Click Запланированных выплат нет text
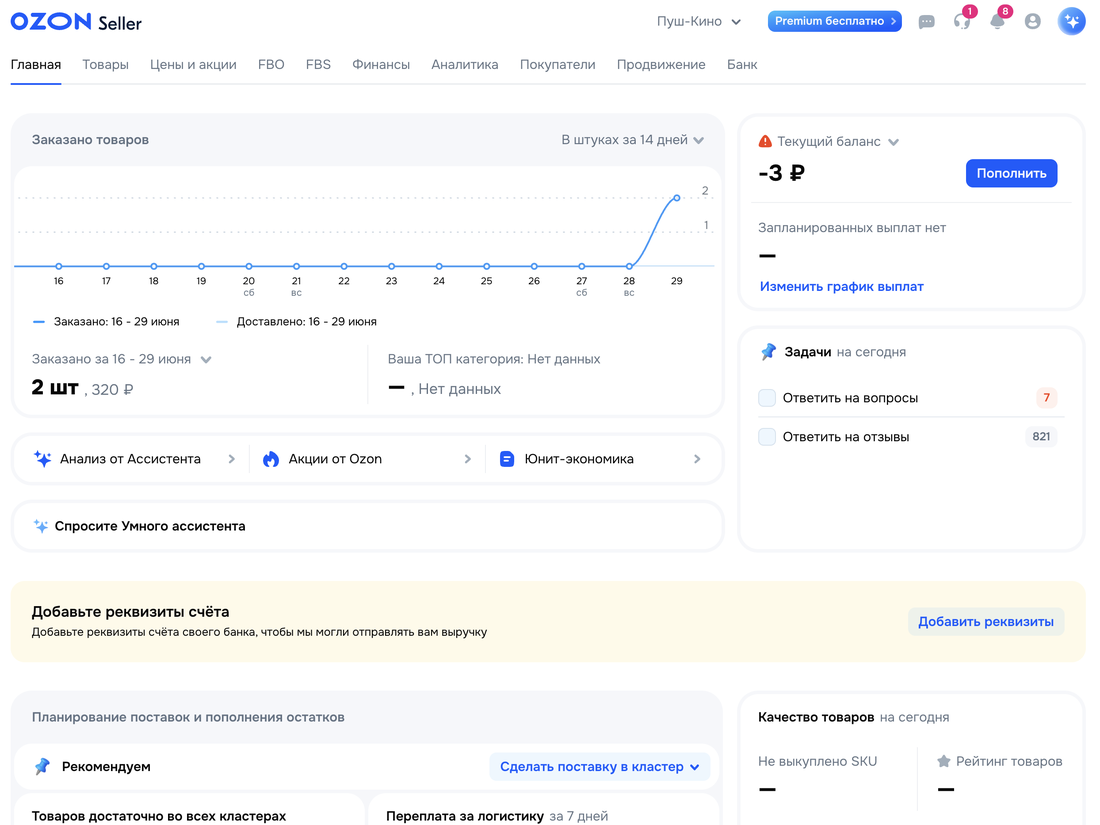 point(852,228)
